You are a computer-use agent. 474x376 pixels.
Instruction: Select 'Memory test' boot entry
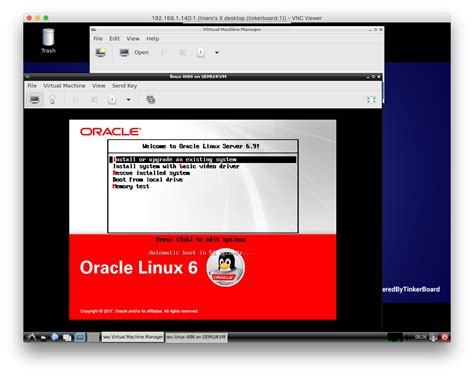point(131,186)
